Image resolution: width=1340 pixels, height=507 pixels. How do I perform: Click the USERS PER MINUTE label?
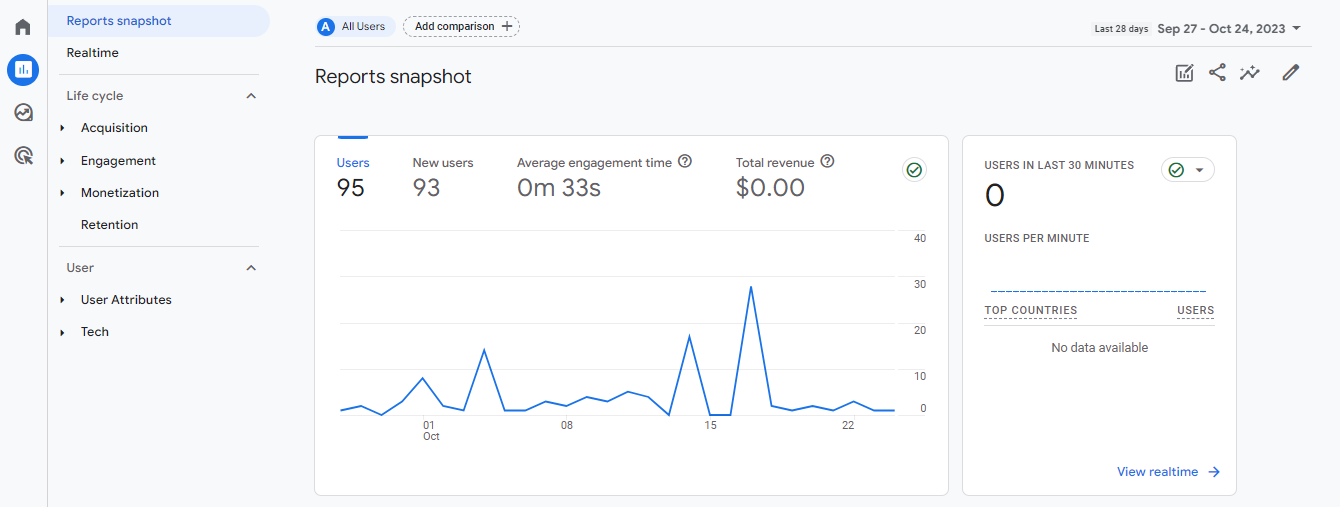click(1037, 239)
